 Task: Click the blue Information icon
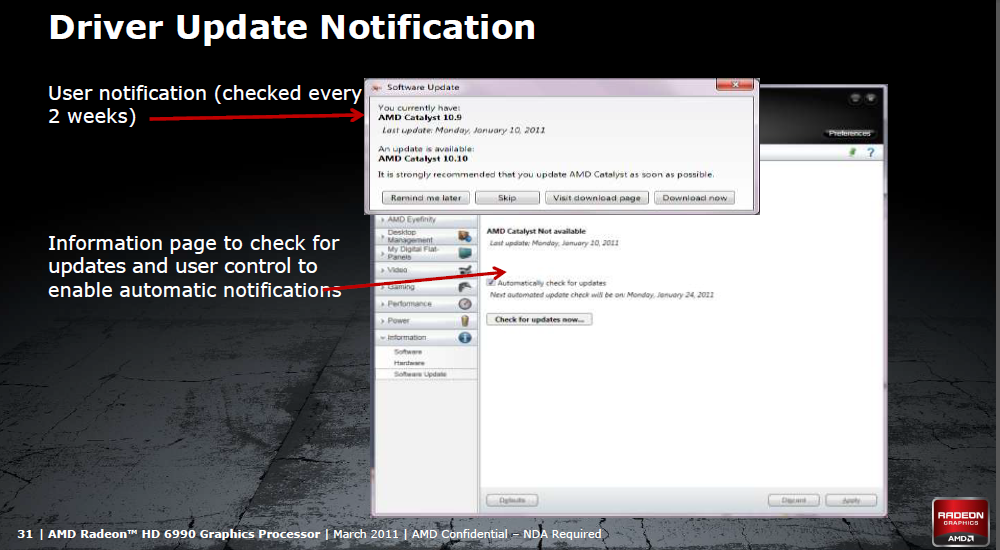coord(464,338)
